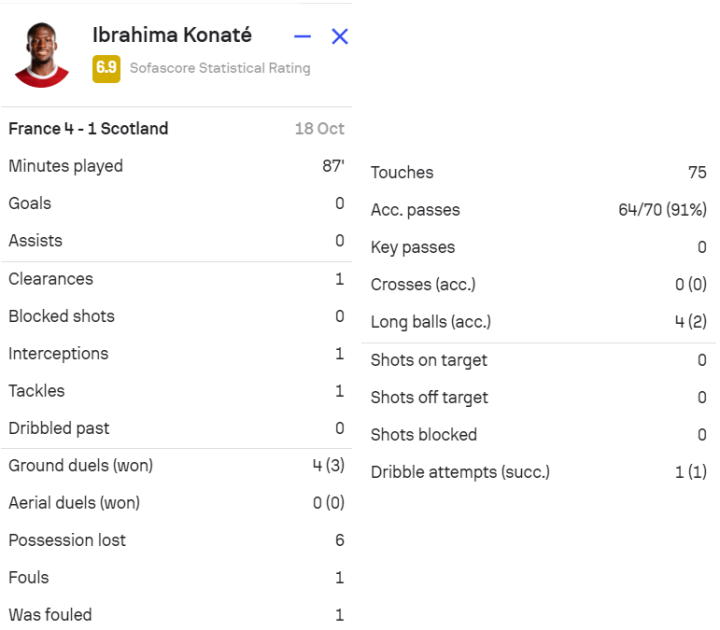Click the 6.9 rating badge
Screen dimensions: 720x630
pos(107,69)
